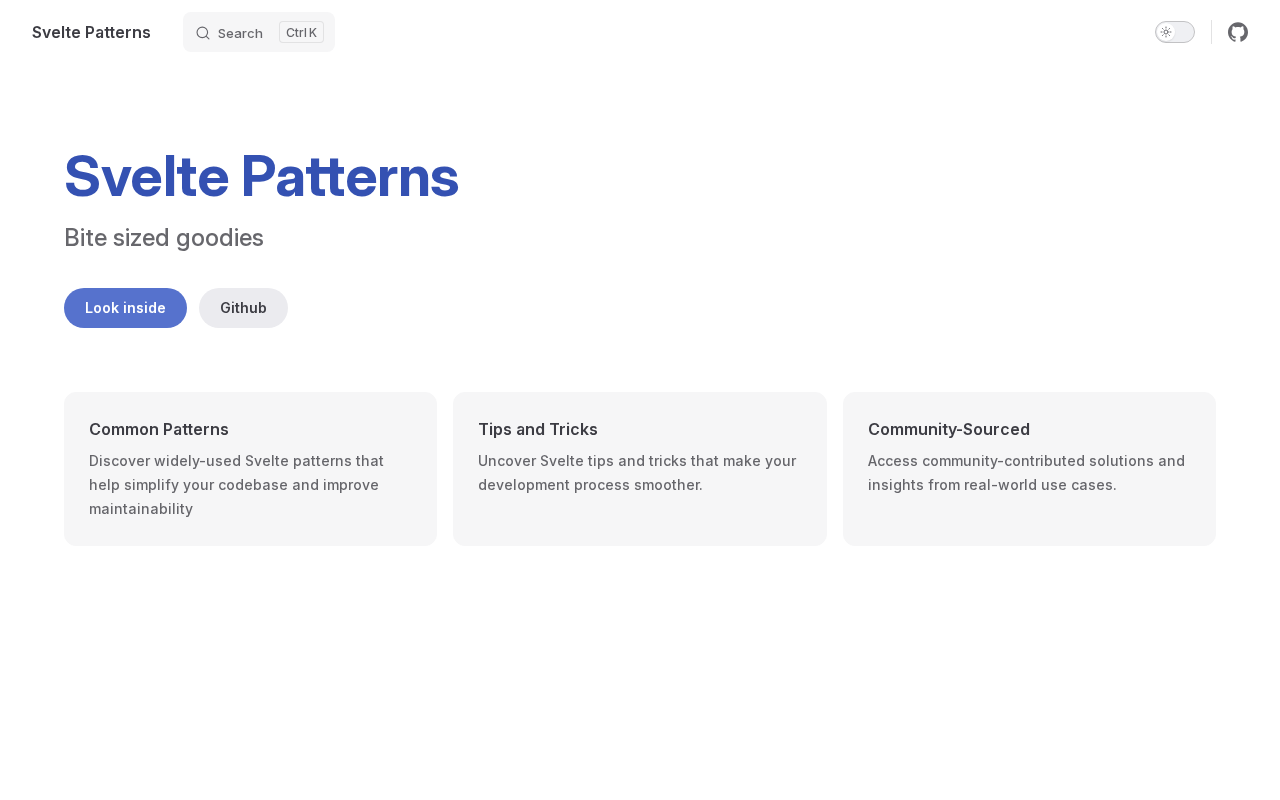Toggle the dark mode appearance switch
This screenshot has height=800, width=1280.
pyautogui.click(x=1175, y=32)
